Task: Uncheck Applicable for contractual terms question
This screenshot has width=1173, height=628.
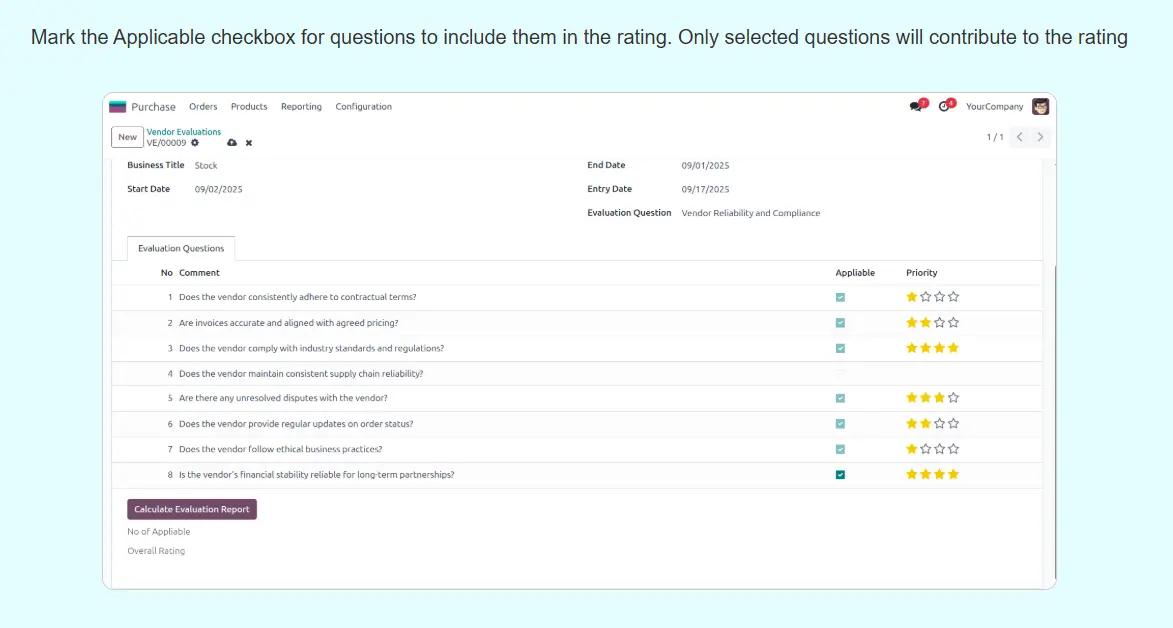Action: (840, 297)
